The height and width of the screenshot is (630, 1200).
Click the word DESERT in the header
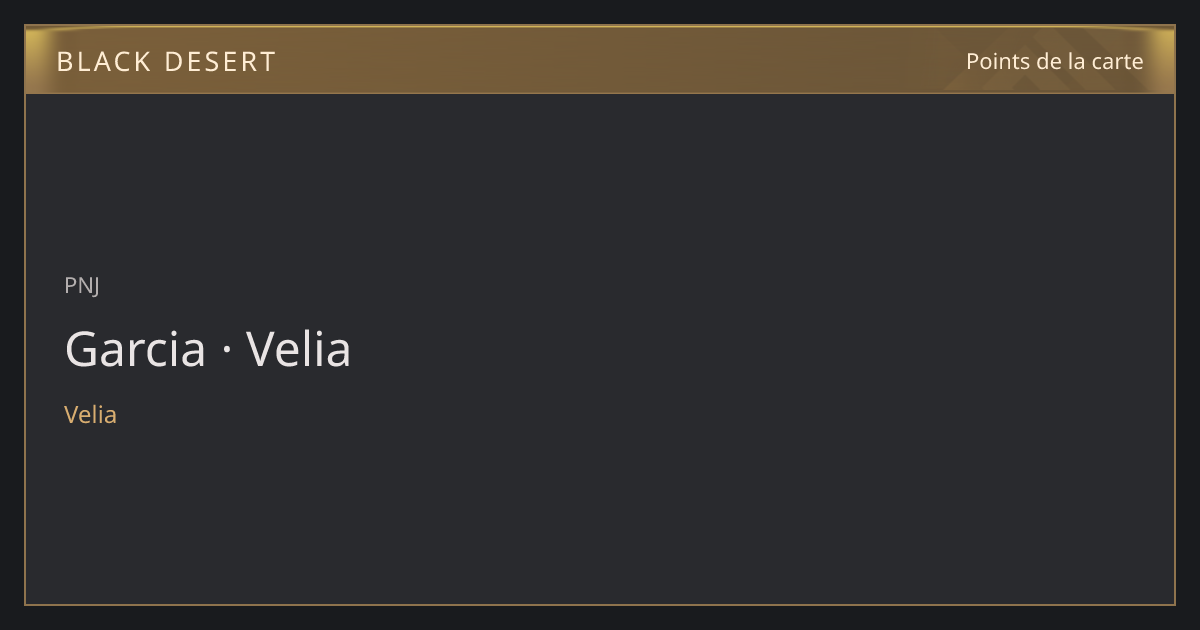tap(220, 61)
